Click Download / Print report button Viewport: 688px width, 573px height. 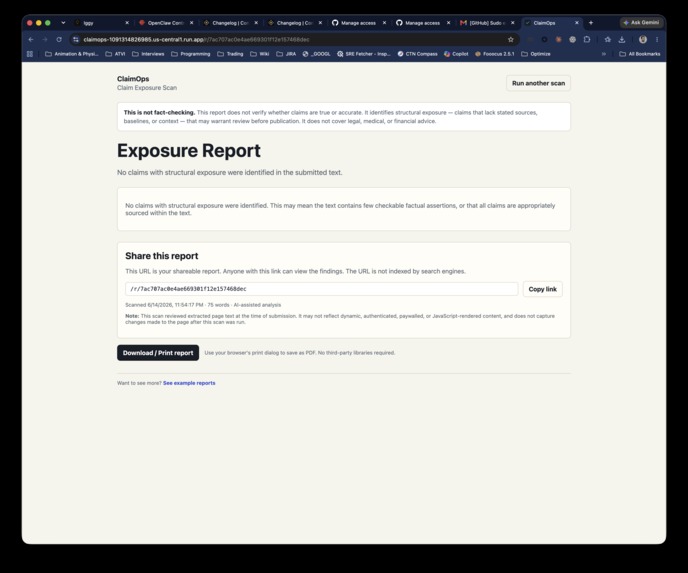158,353
